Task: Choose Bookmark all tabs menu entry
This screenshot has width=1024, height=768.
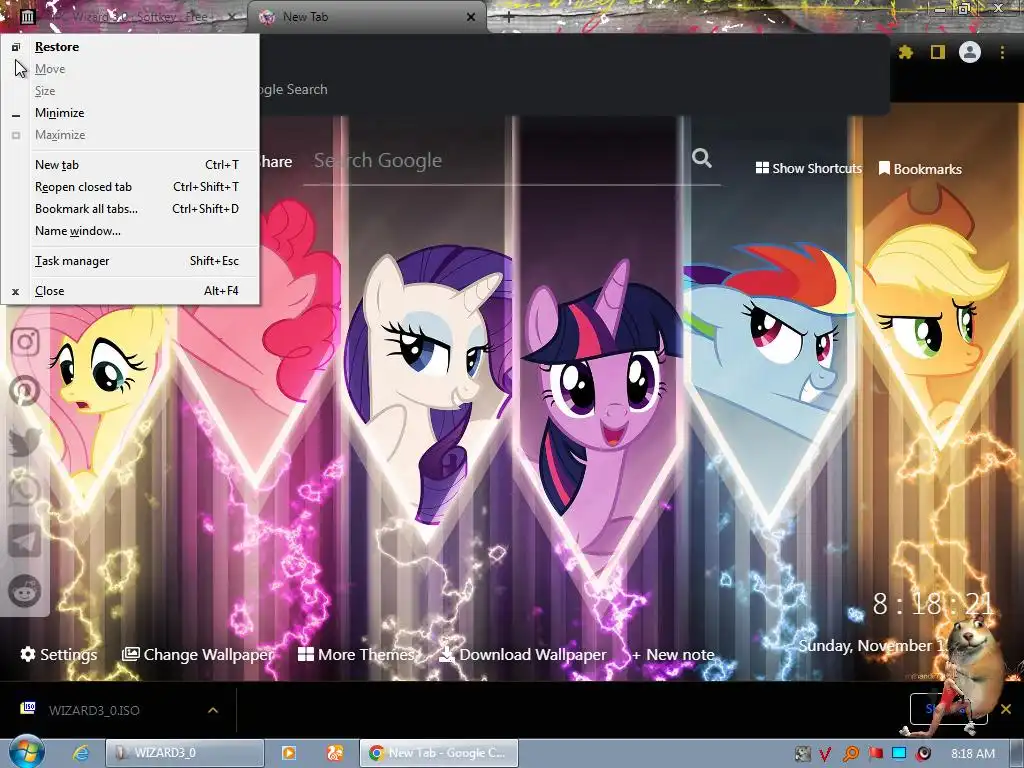Action: (x=130, y=209)
